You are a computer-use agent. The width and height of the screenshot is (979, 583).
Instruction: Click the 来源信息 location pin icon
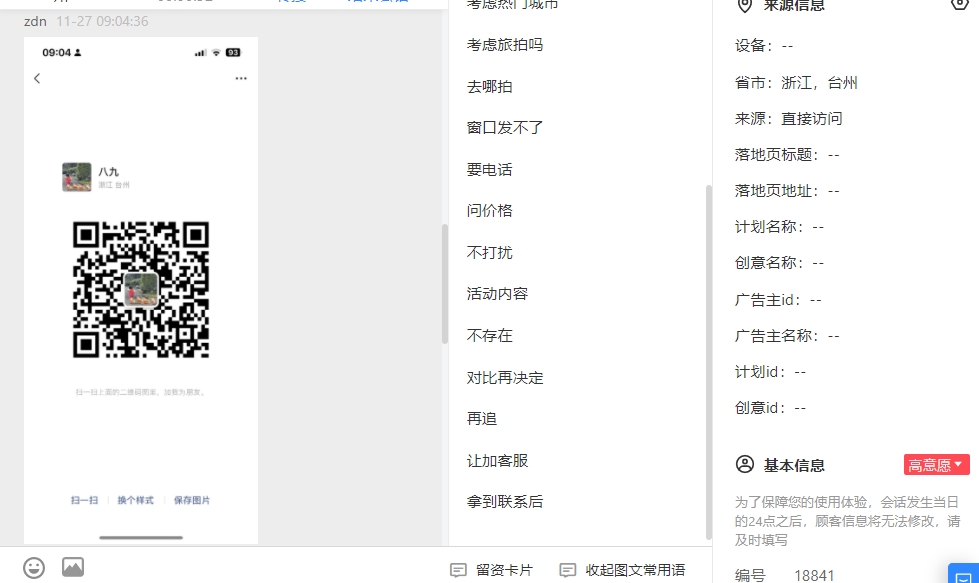pyautogui.click(x=745, y=6)
